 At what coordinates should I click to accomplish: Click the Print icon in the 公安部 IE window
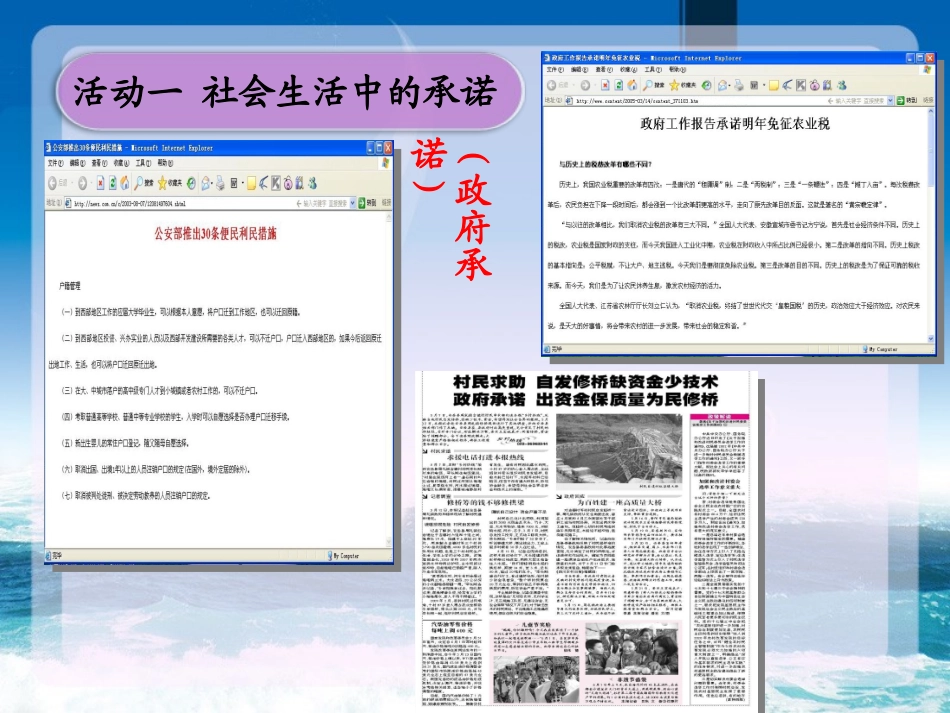[x=220, y=183]
